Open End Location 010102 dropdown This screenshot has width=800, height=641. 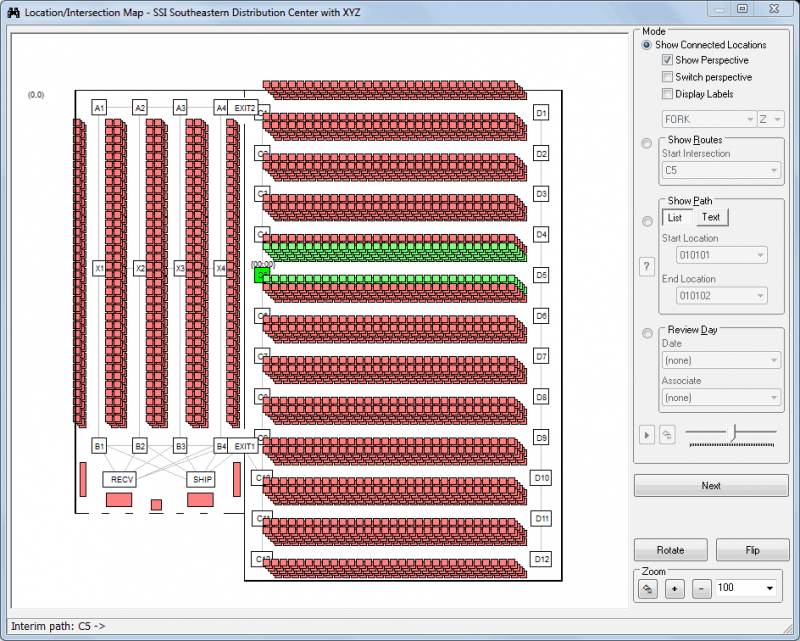[721, 295]
